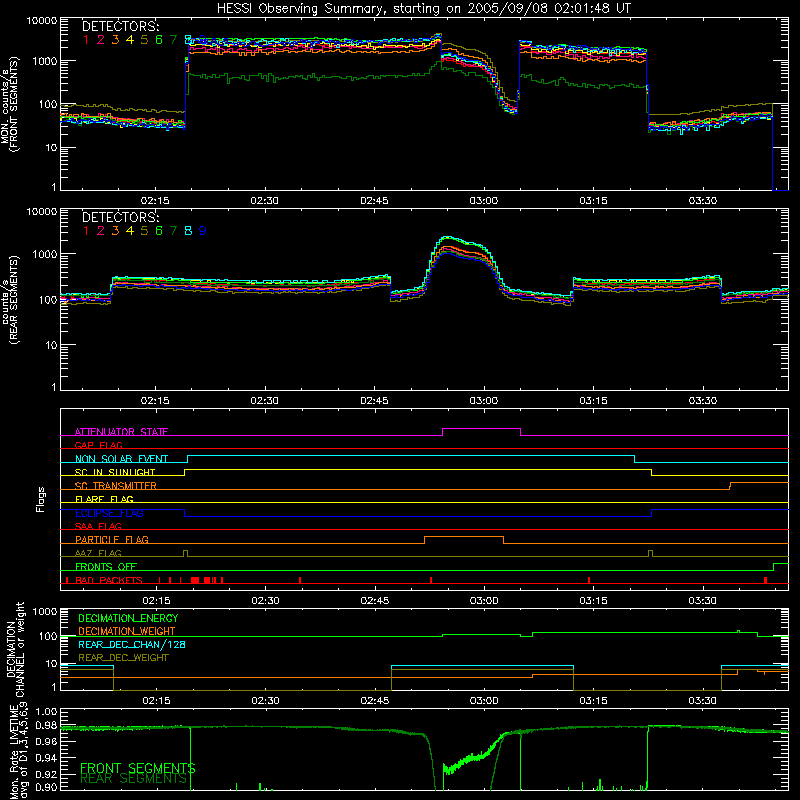
Task: Click green detector 6 in front segments legend
Action: [159, 40]
